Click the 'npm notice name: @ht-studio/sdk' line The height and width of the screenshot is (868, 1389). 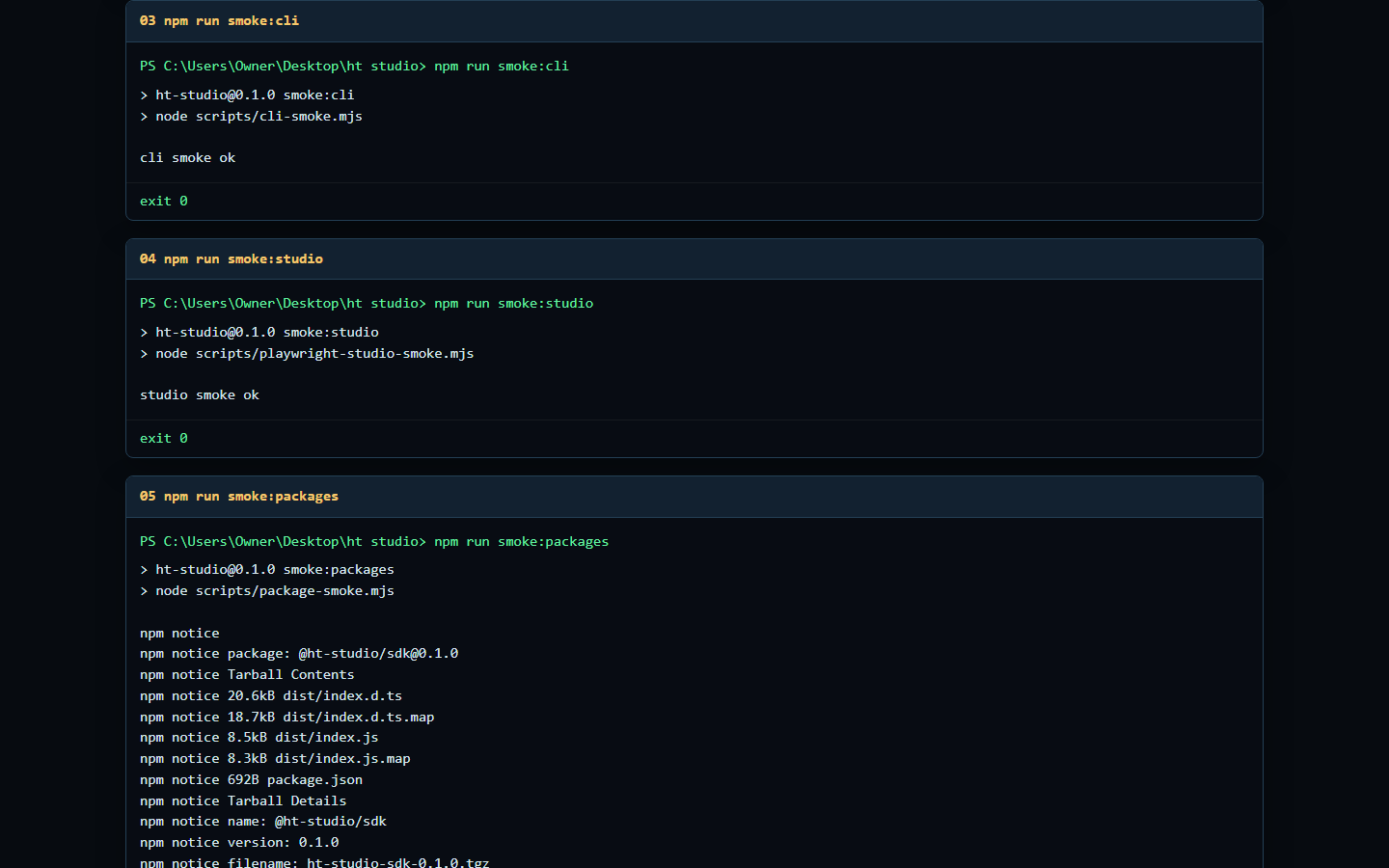[x=263, y=821]
